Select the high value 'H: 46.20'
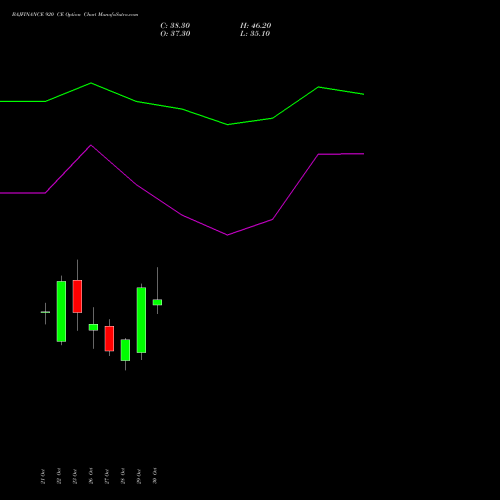 click(x=256, y=26)
